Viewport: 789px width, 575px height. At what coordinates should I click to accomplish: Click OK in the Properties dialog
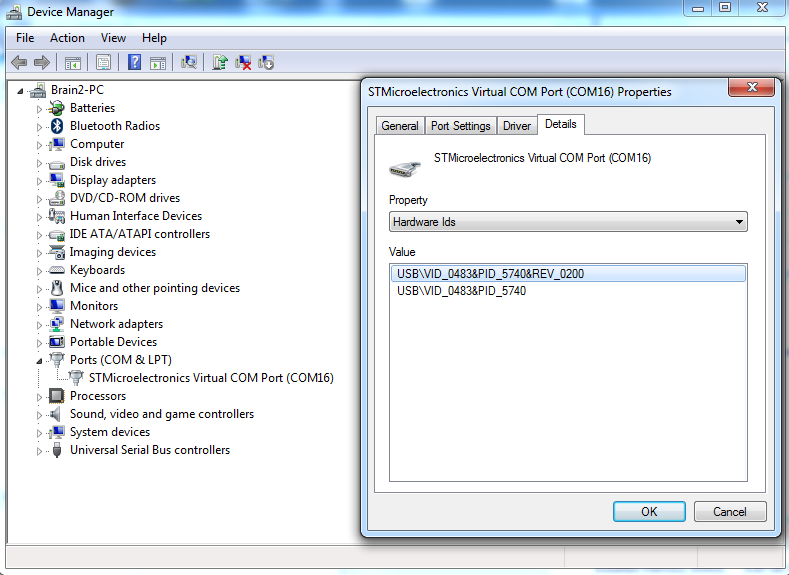649,512
